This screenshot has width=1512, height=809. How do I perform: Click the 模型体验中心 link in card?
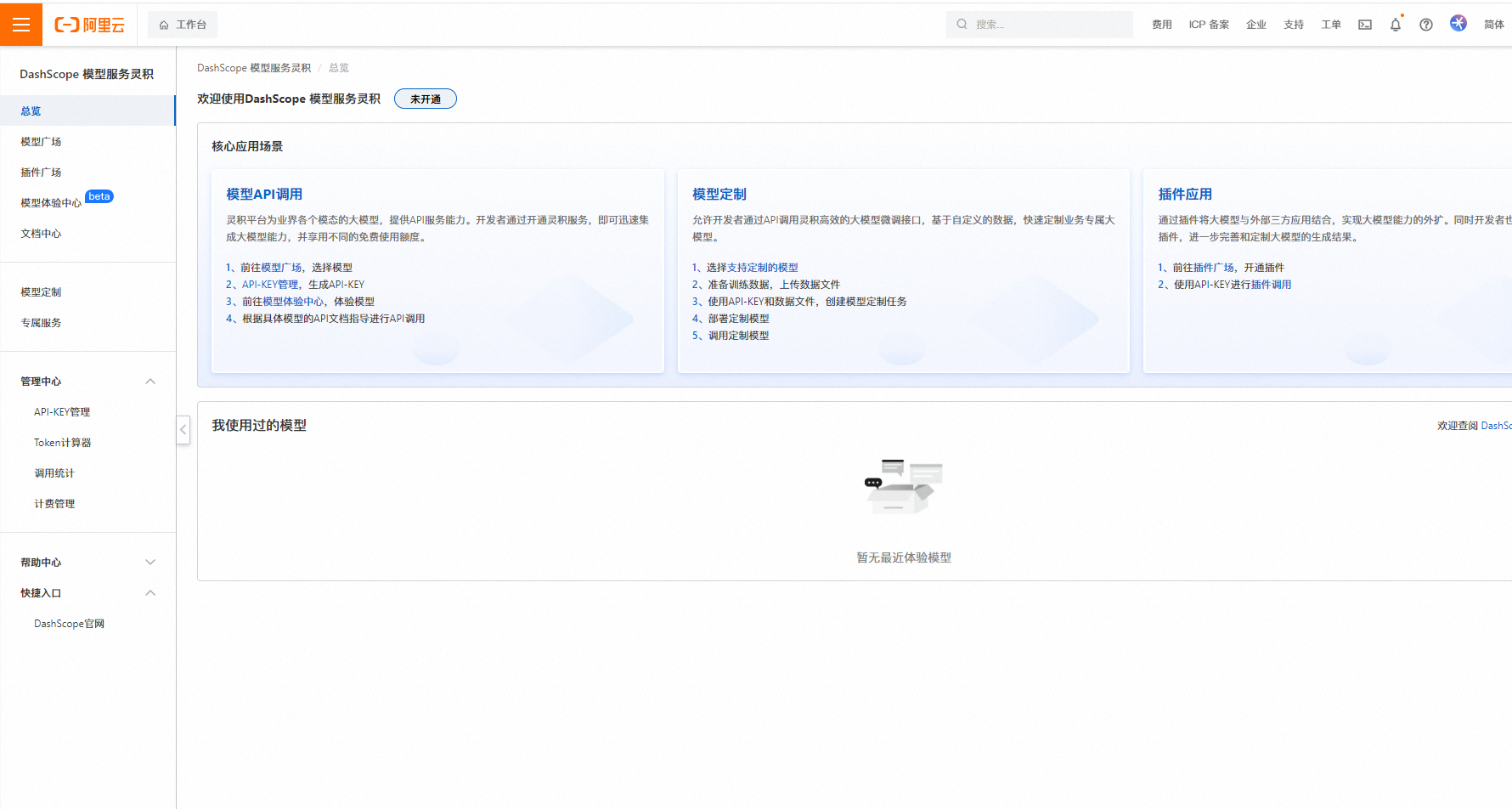click(x=293, y=302)
